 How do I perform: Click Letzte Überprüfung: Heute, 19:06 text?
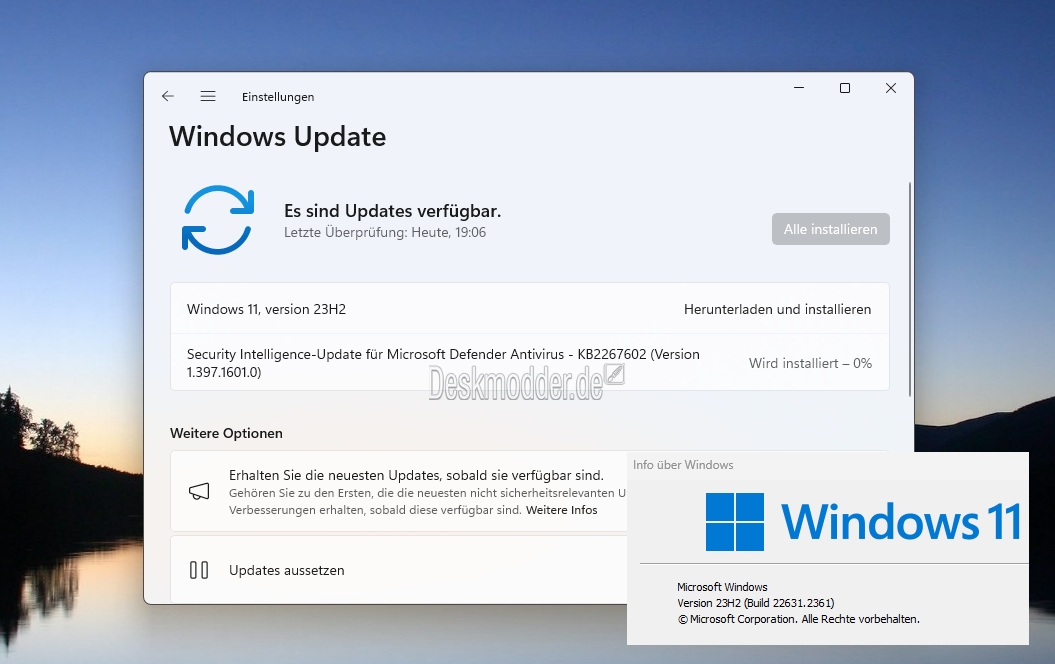[384, 232]
